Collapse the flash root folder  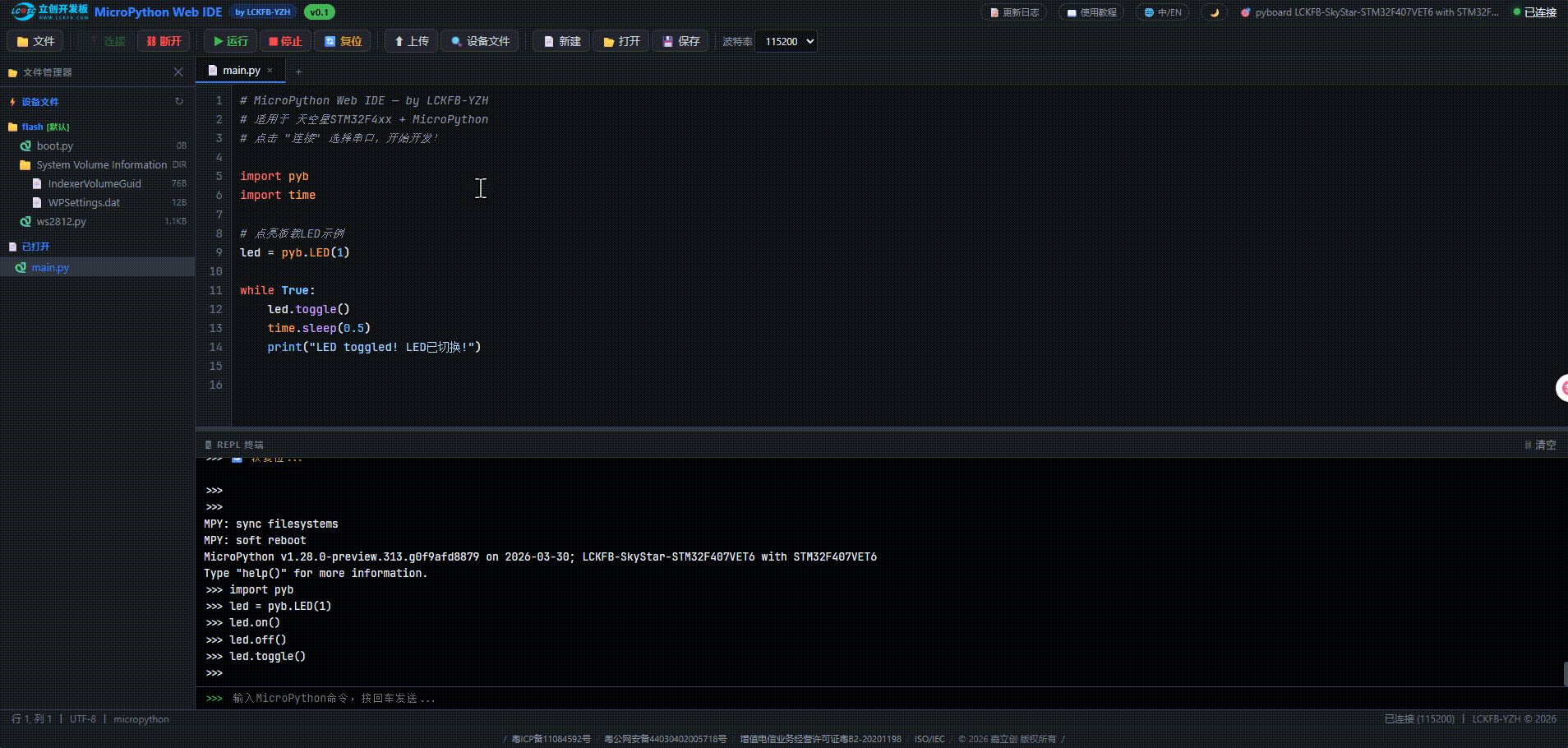coord(33,127)
